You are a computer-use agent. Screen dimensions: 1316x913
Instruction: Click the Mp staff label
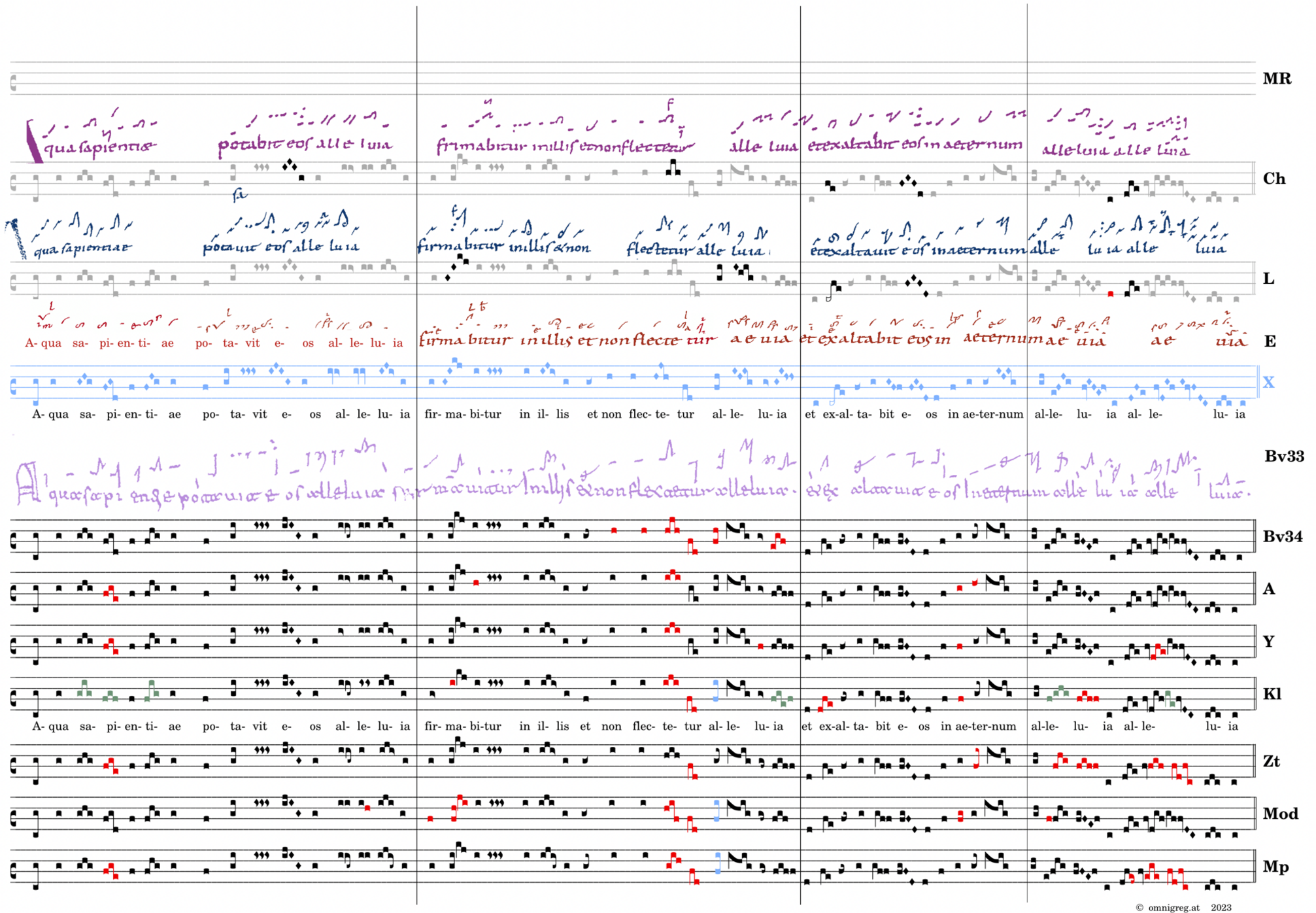[1275, 867]
